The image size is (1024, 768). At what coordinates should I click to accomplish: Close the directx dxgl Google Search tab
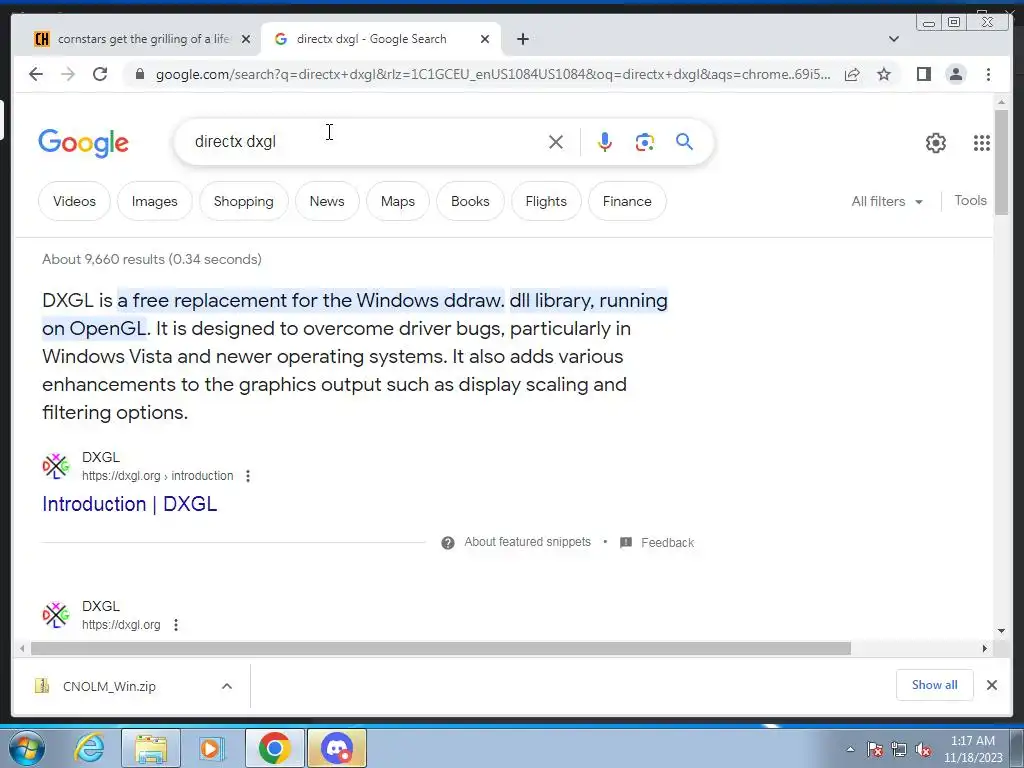(485, 39)
